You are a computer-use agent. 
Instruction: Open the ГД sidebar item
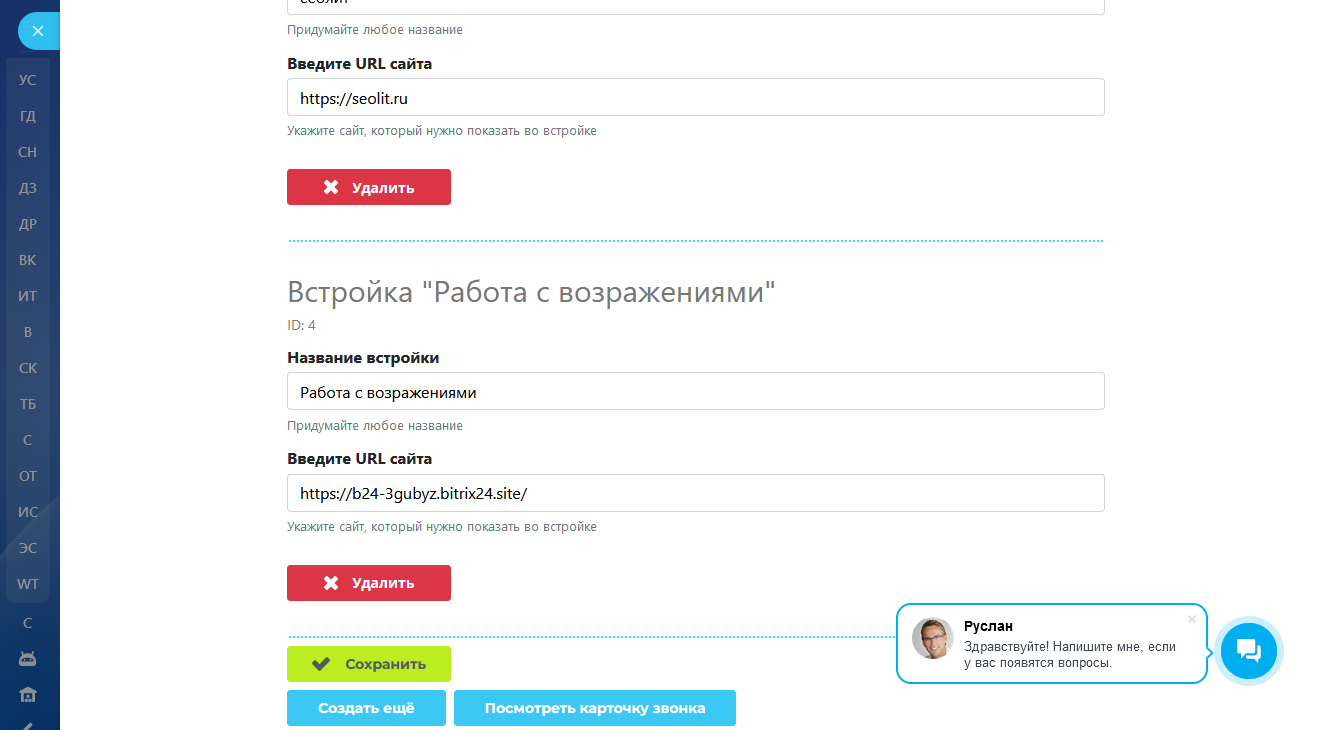coord(28,116)
